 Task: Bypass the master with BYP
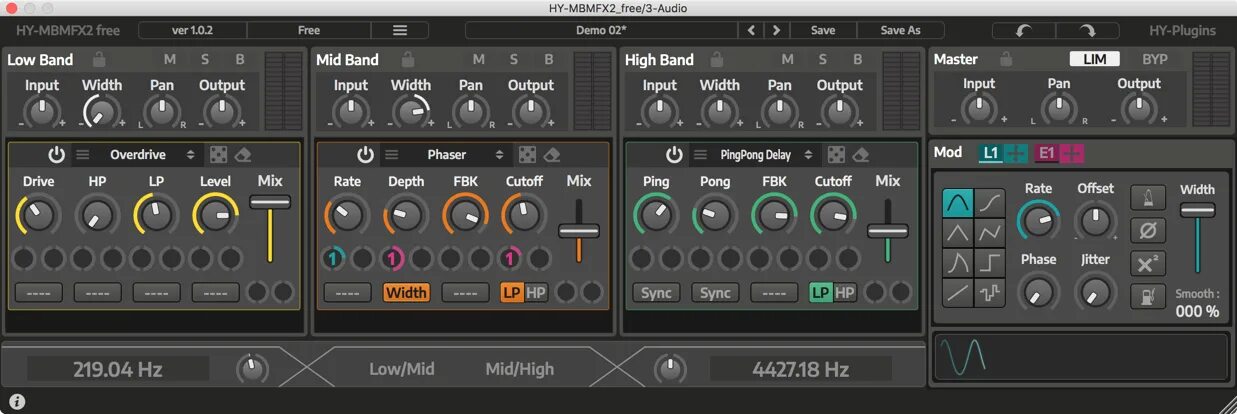click(1155, 60)
